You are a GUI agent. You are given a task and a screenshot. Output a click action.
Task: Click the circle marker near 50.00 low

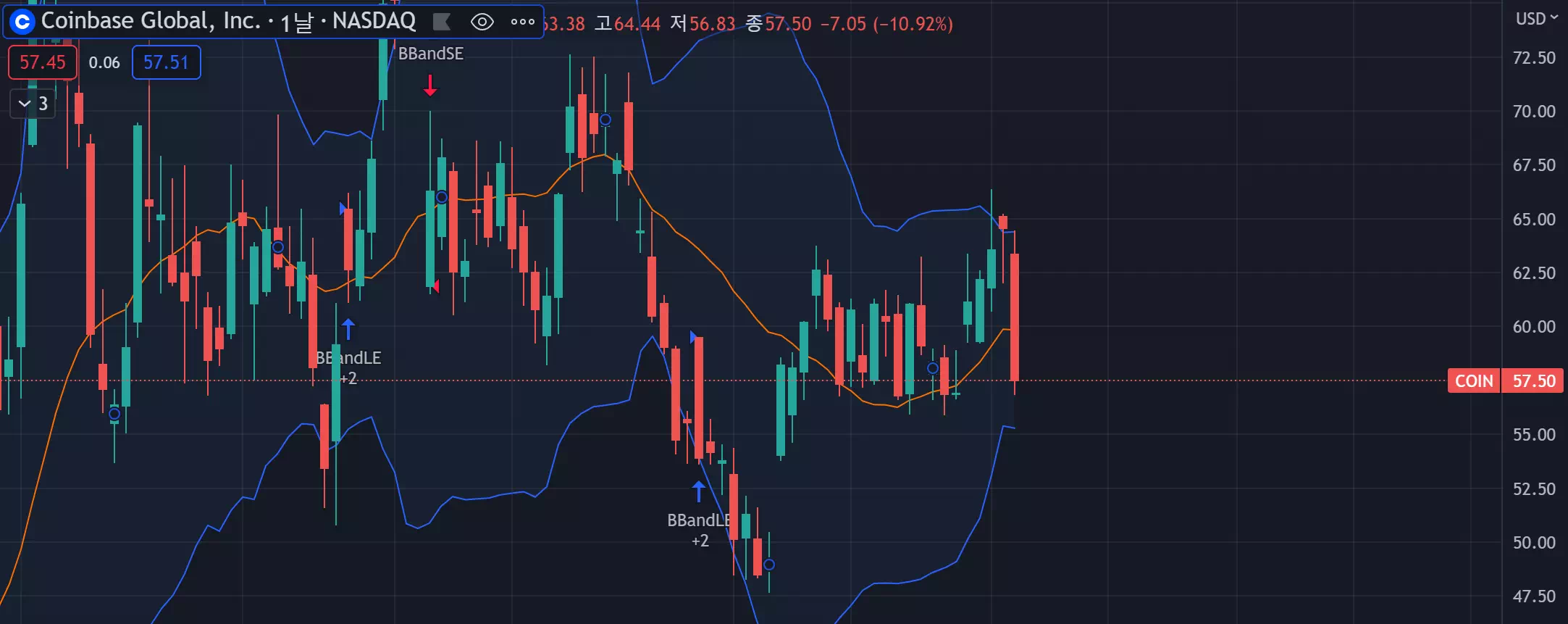[x=769, y=565]
